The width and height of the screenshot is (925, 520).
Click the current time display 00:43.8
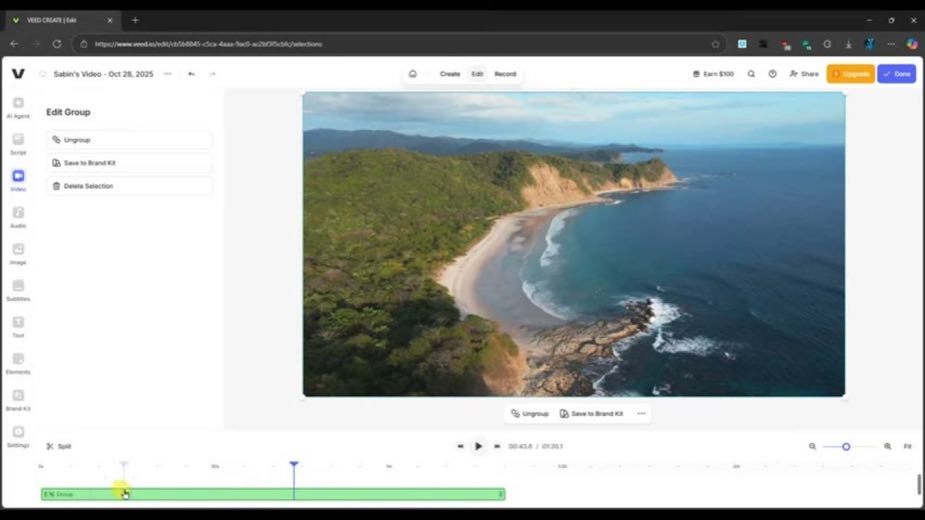coord(520,446)
